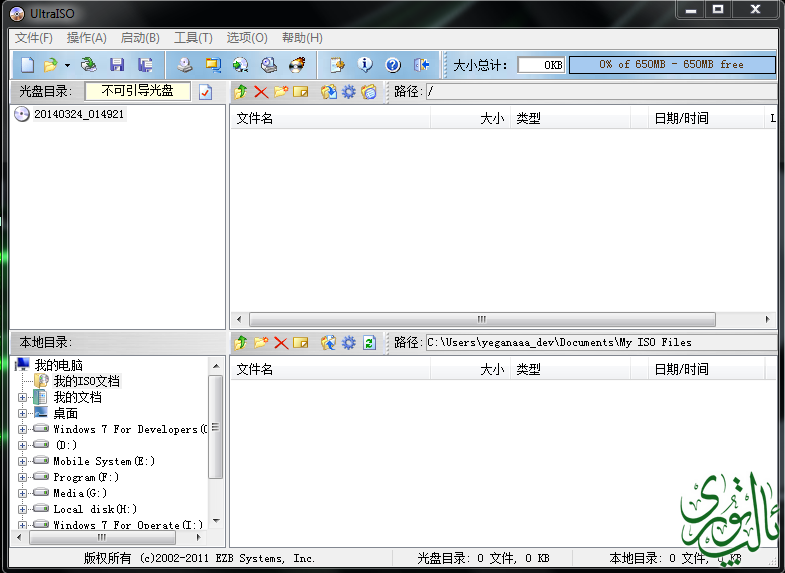Go up one level in the 本地目录 toolbar

pyautogui.click(x=241, y=342)
